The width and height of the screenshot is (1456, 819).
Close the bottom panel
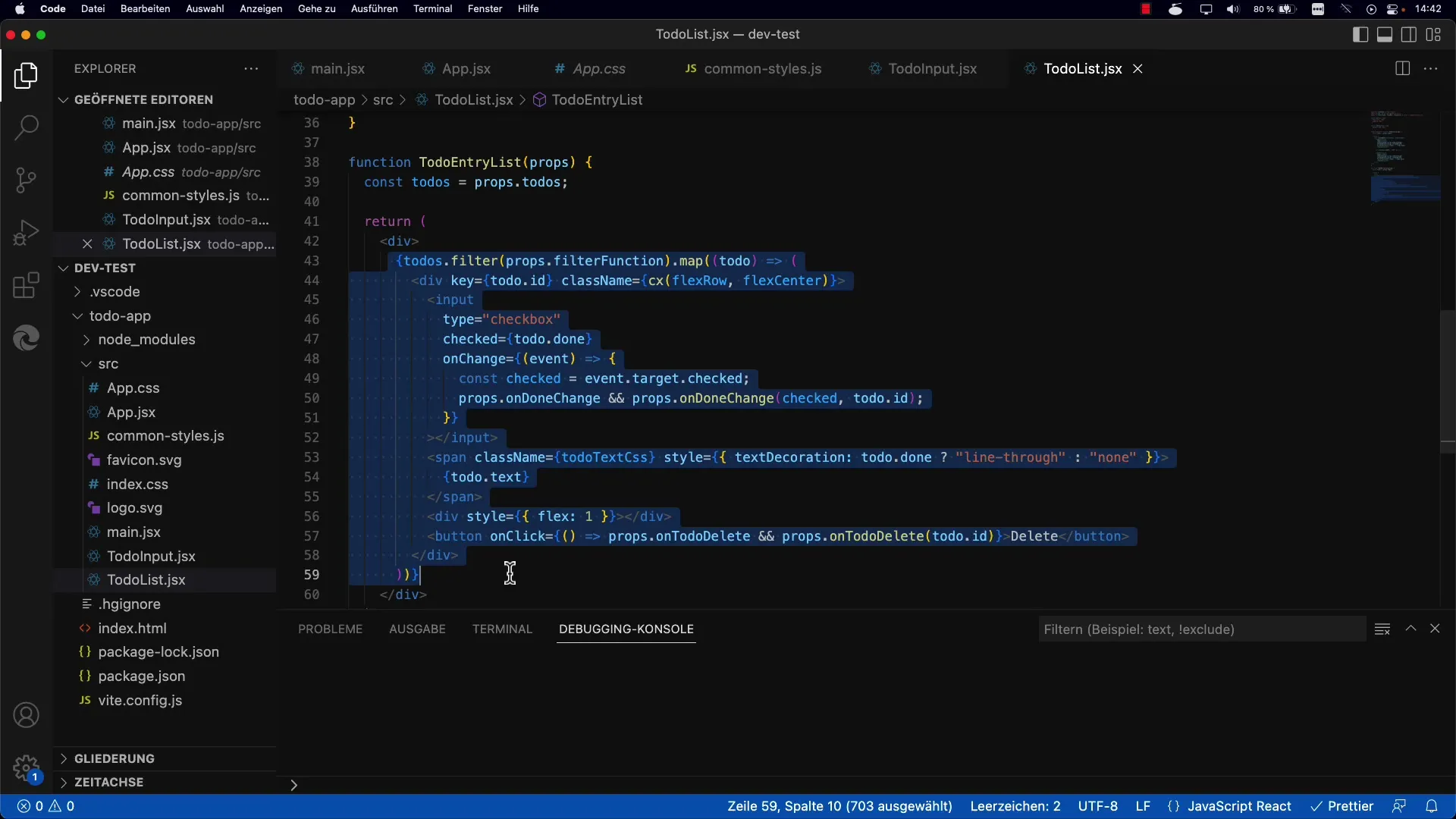click(x=1435, y=629)
